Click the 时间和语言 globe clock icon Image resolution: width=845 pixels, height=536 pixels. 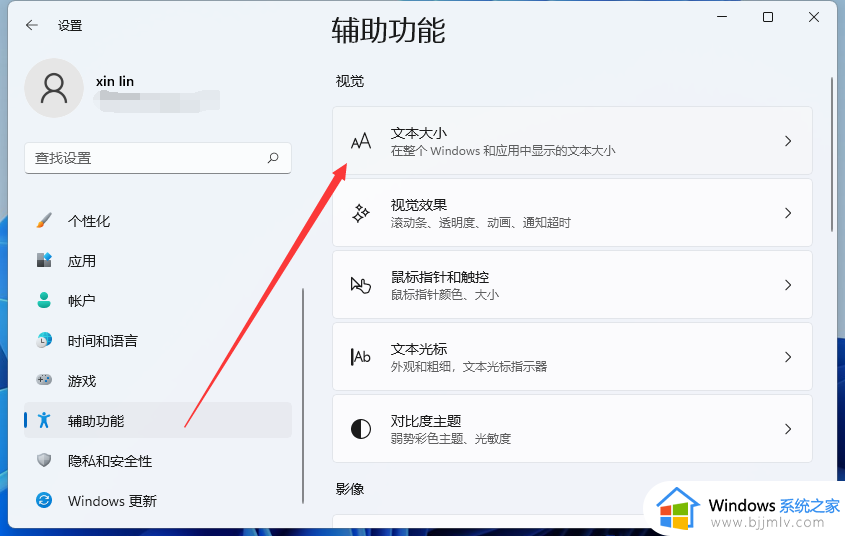(x=44, y=340)
